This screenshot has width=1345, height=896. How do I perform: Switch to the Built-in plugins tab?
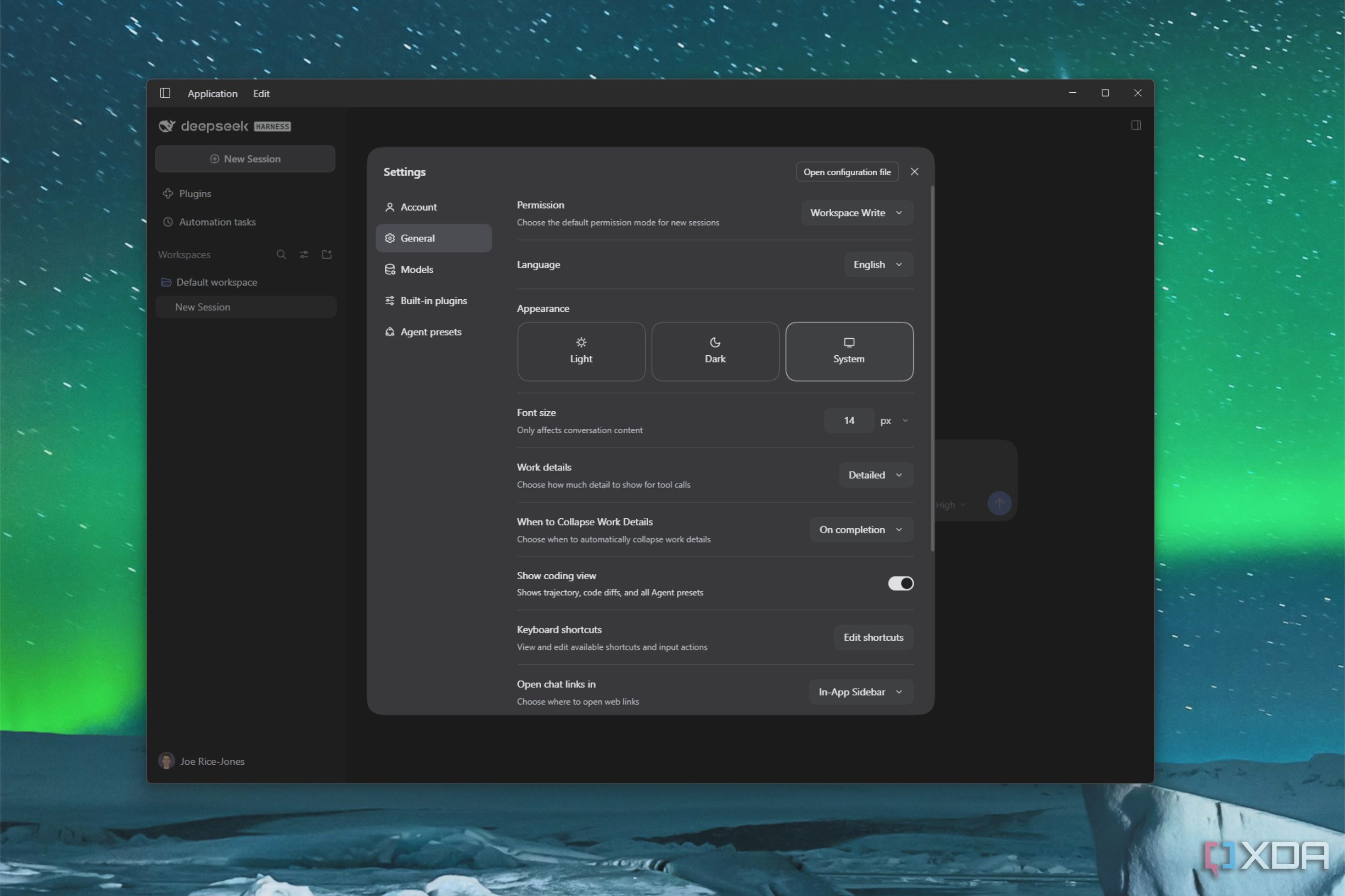click(x=434, y=301)
